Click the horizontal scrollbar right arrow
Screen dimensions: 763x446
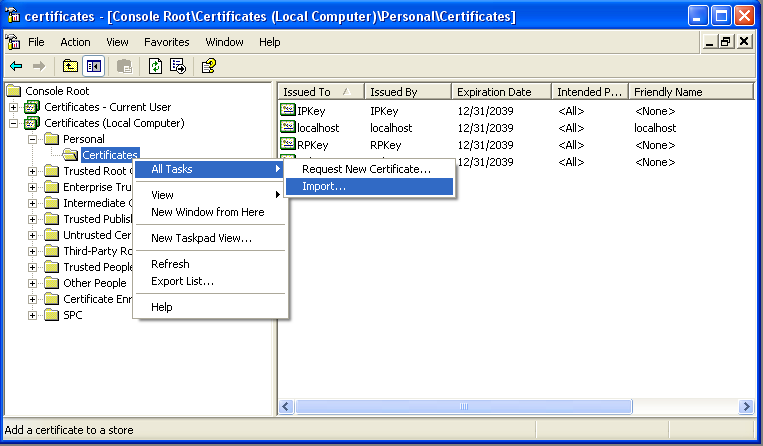pos(745,407)
